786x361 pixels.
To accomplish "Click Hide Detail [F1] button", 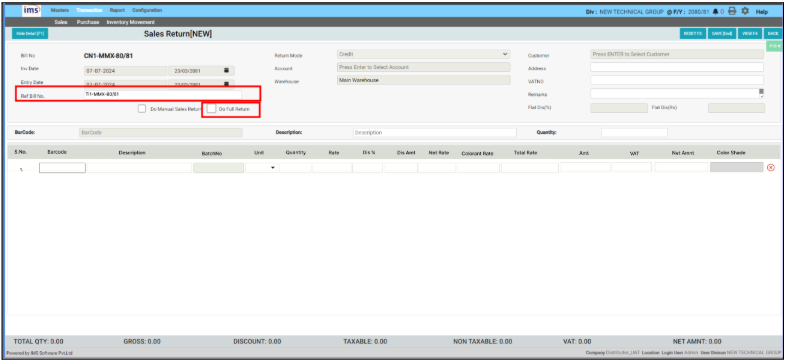I will click(30, 34).
